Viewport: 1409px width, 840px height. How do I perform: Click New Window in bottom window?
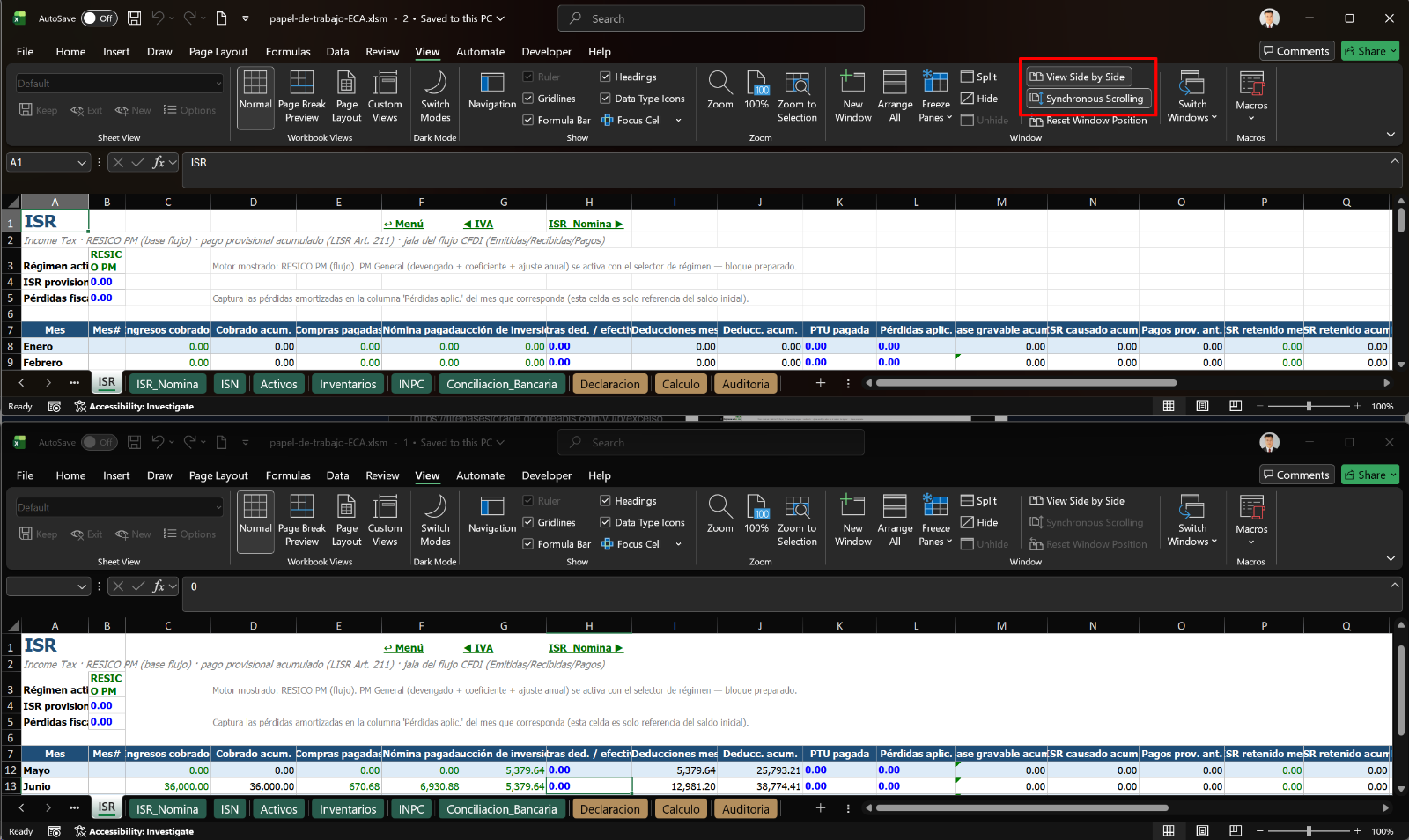pos(852,520)
